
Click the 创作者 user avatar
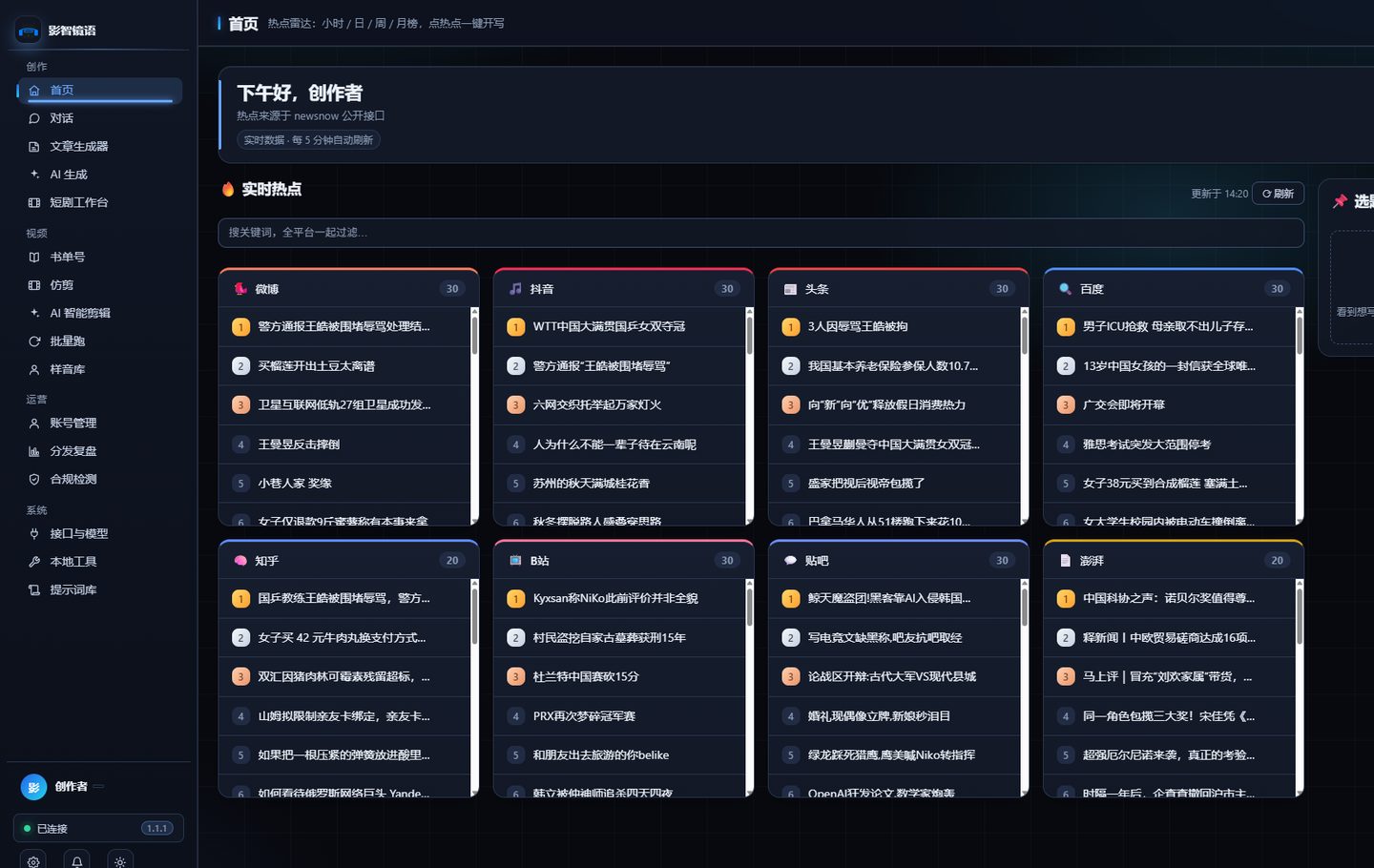(x=33, y=787)
